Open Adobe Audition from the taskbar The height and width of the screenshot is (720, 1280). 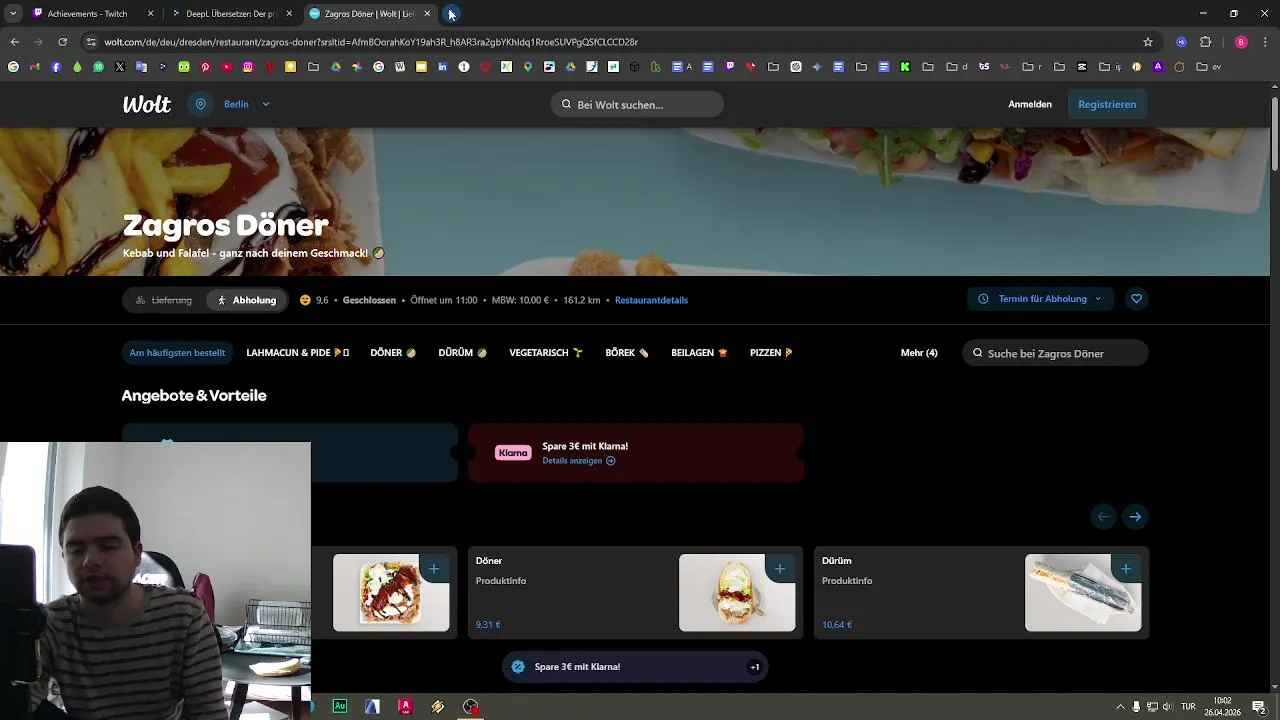[x=340, y=706]
